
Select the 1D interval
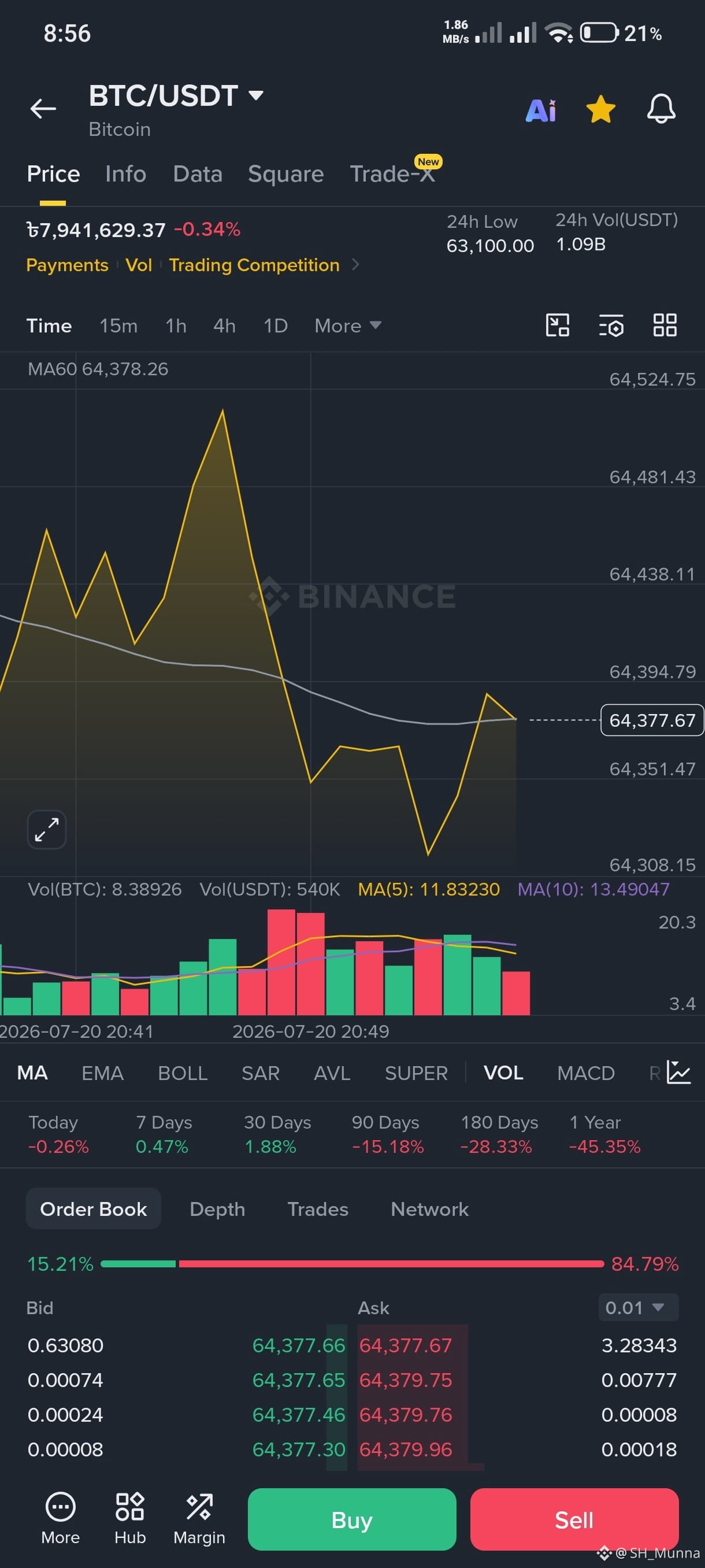(x=275, y=326)
